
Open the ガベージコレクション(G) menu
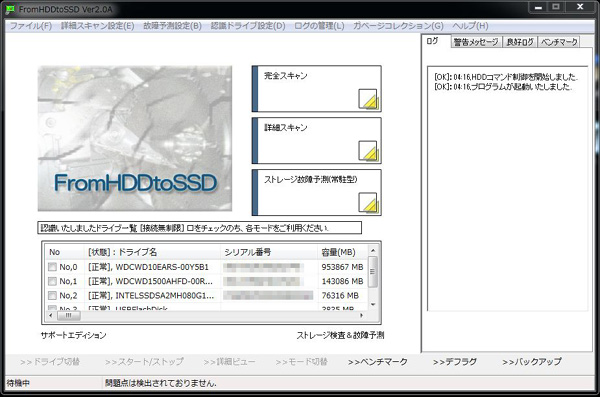[398, 26]
